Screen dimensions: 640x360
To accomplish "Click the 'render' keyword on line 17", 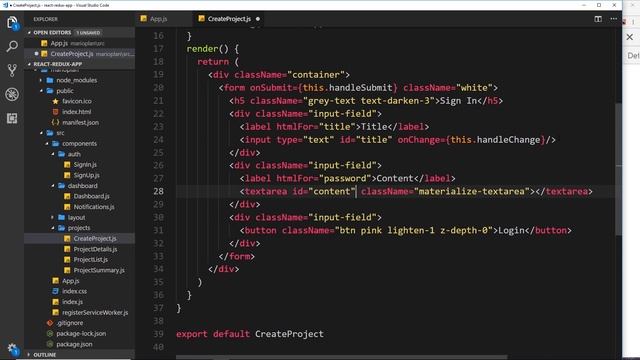I will click(202, 49).
